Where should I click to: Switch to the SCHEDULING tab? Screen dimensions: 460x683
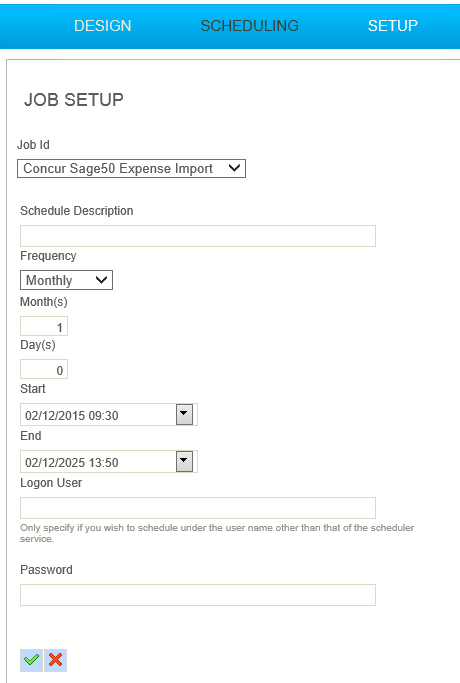pyautogui.click(x=250, y=26)
